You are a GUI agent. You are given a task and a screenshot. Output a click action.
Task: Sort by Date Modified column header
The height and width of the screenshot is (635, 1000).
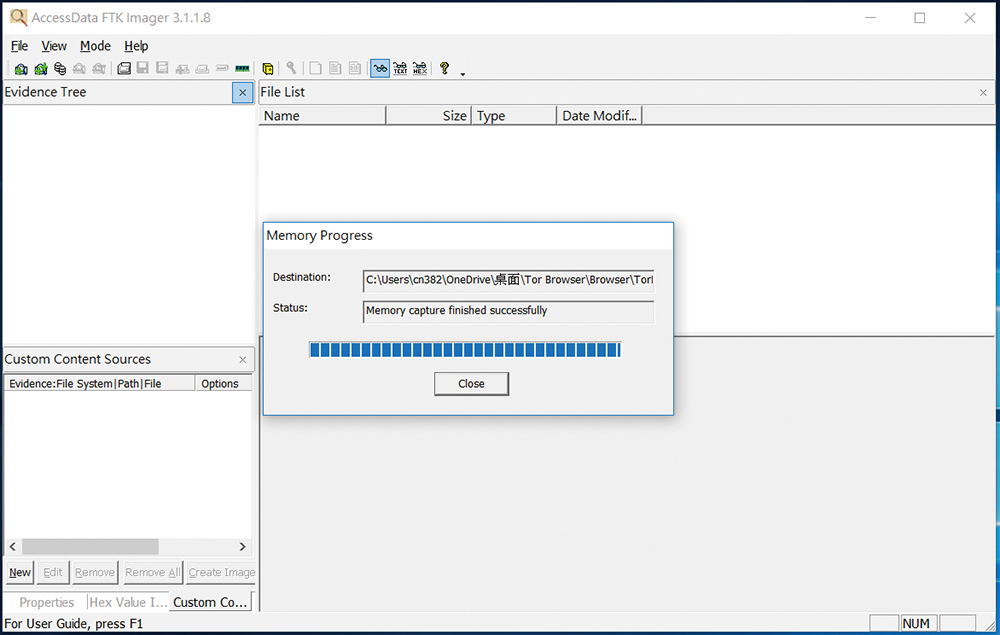[599, 116]
